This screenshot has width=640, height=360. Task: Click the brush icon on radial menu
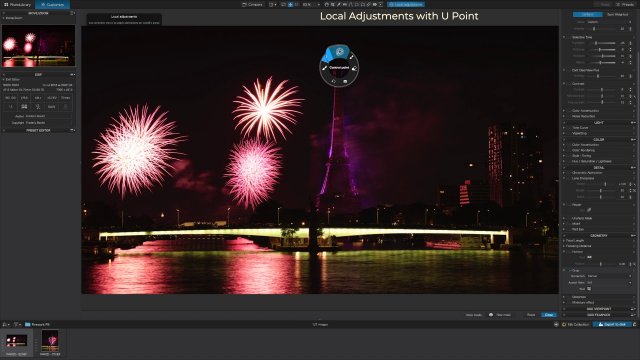pos(324,68)
